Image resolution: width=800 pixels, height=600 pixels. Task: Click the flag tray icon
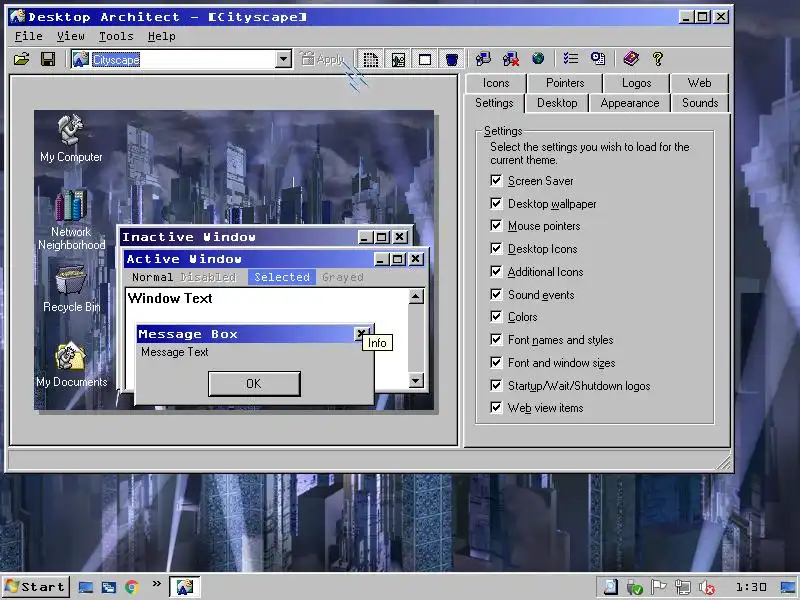(659, 588)
